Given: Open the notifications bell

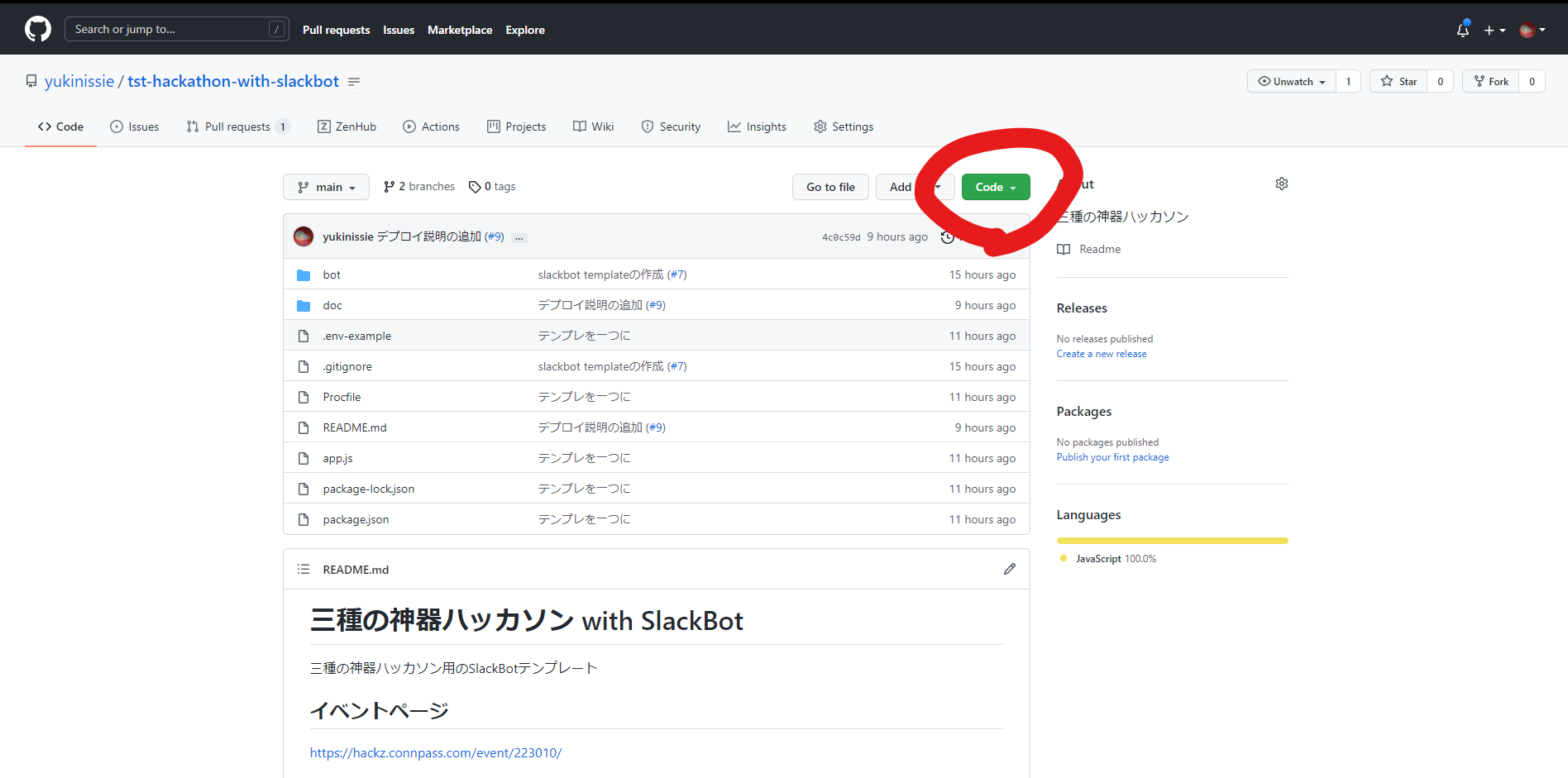Looking at the screenshot, I should (x=1462, y=29).
